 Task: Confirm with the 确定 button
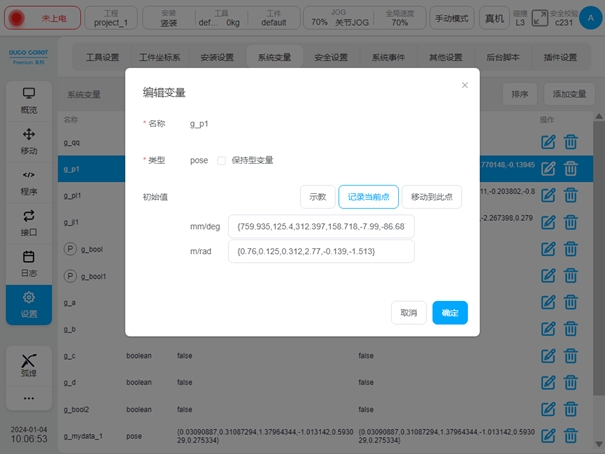point(449,313)
